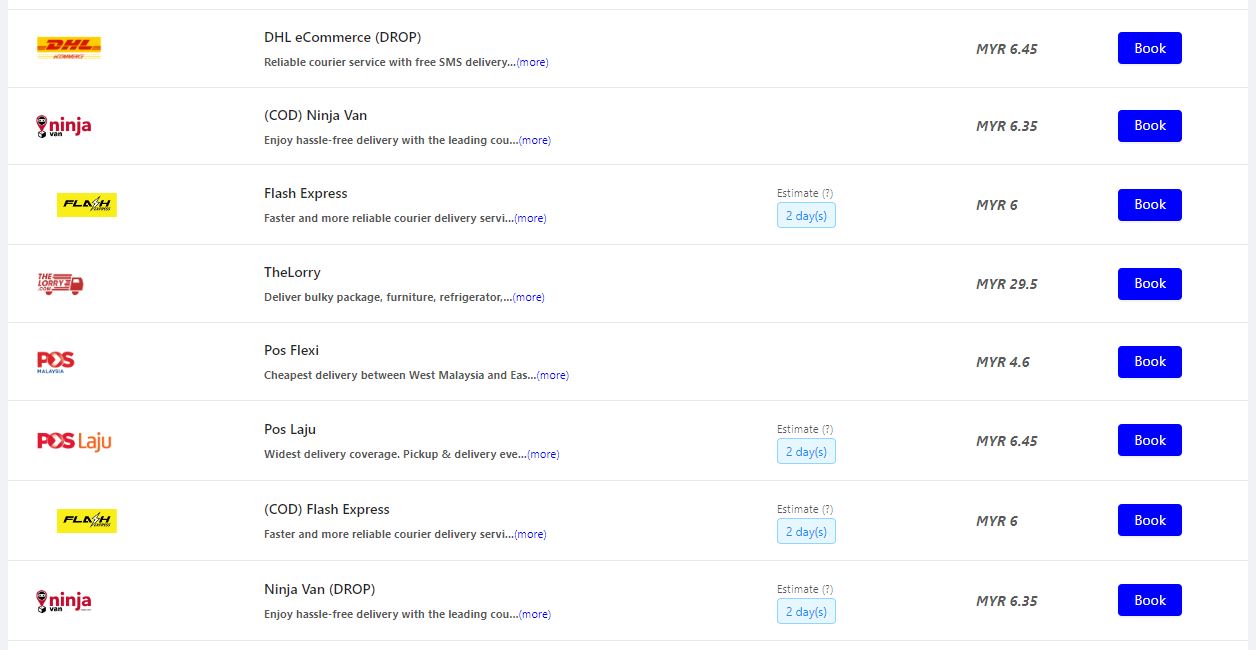Click TheLorry truck logo
The image size is (1256, 650).
point(60,284)
